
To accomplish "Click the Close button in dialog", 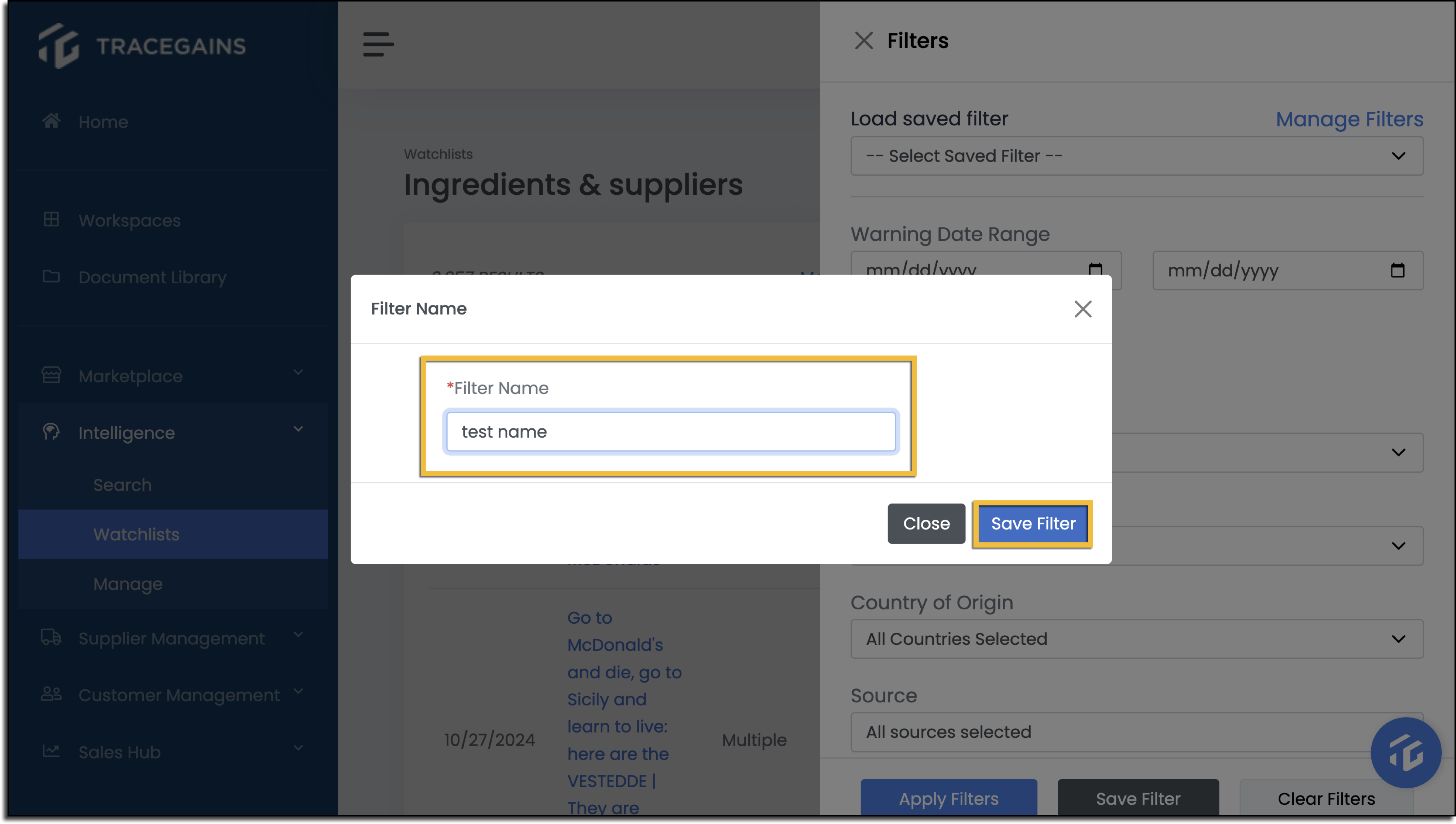I will coord(926,523).
